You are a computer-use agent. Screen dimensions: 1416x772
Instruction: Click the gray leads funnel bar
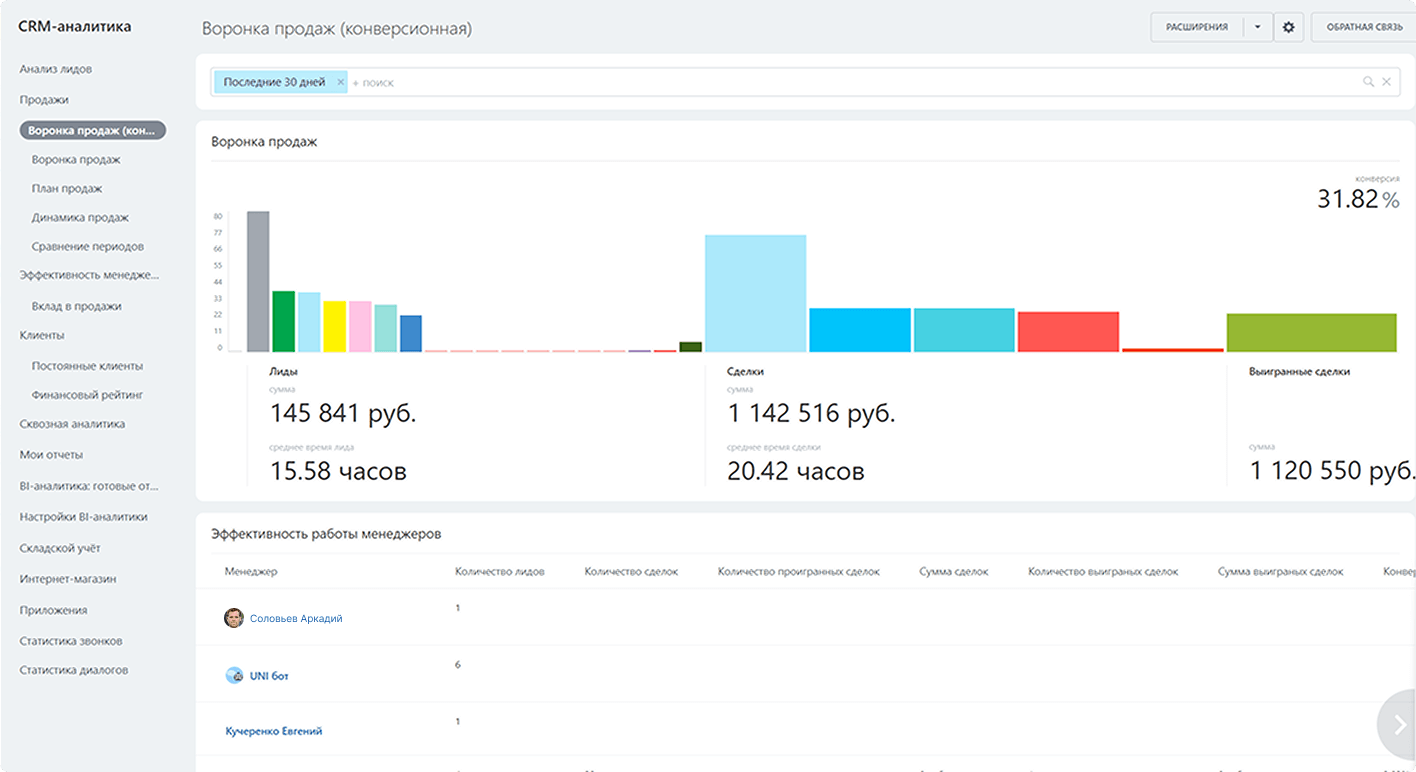tap(258, 281)
